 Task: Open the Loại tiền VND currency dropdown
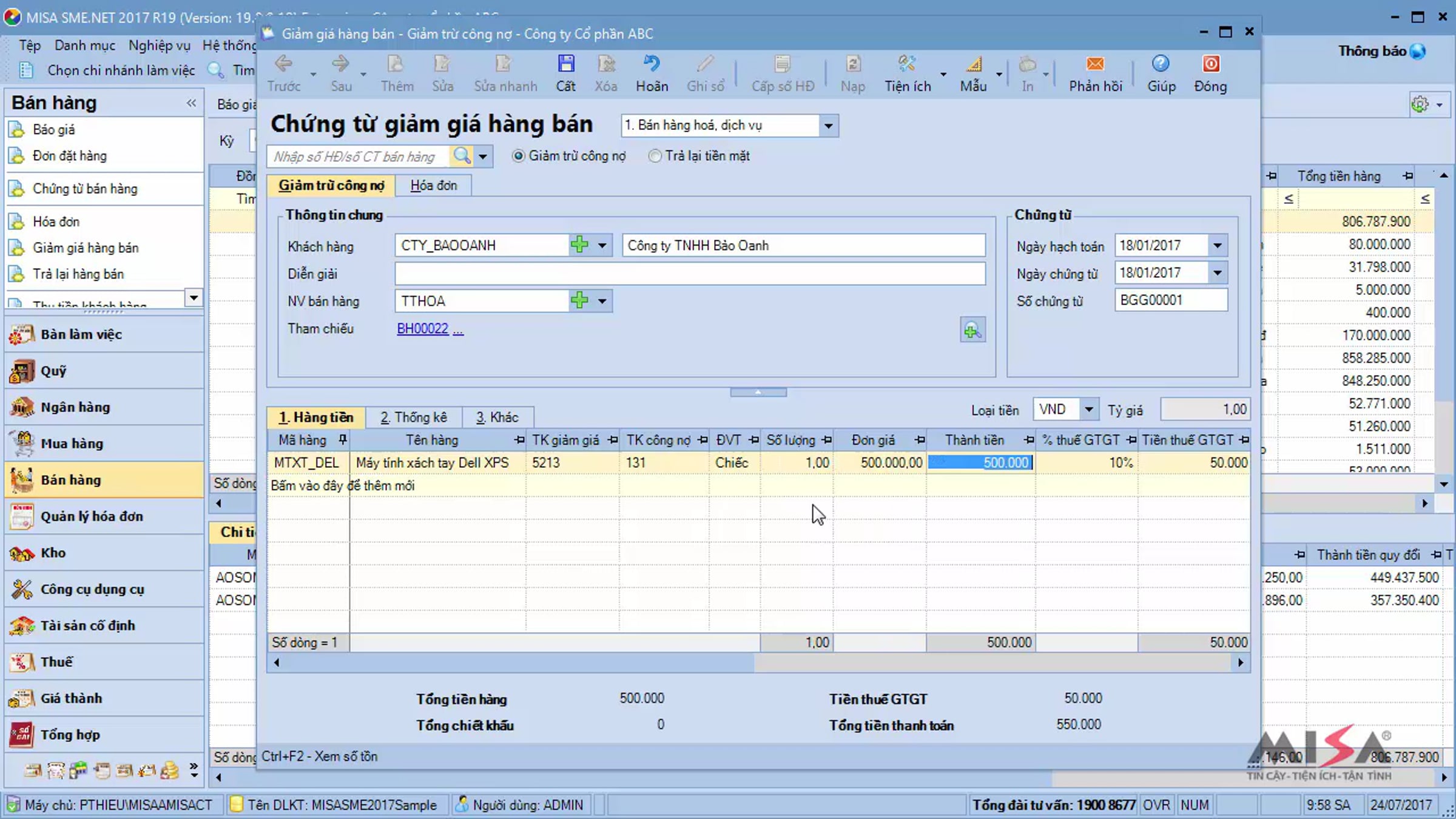[1089, 409]
